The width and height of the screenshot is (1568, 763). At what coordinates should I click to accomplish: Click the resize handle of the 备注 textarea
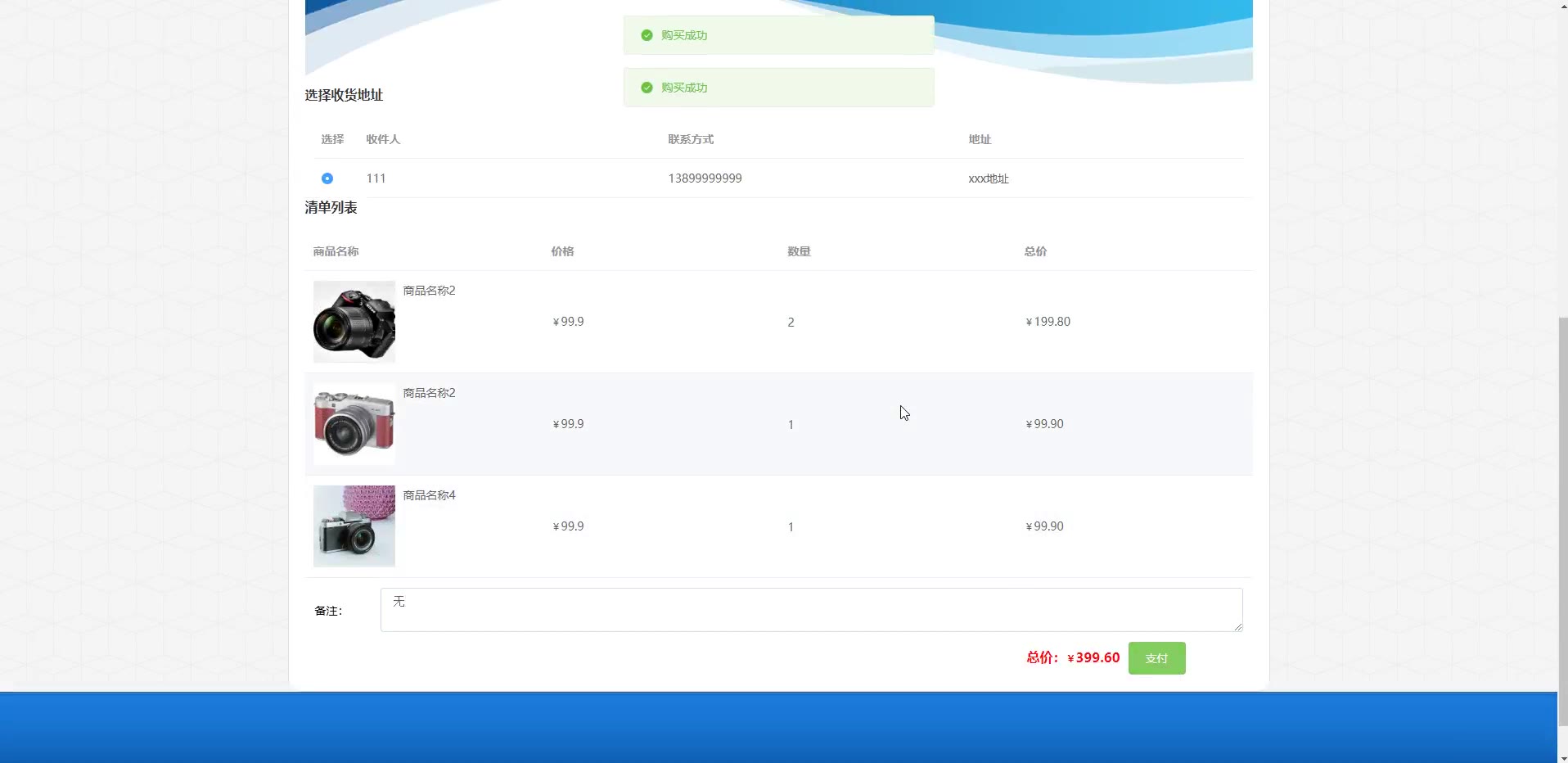(1237, 626)
